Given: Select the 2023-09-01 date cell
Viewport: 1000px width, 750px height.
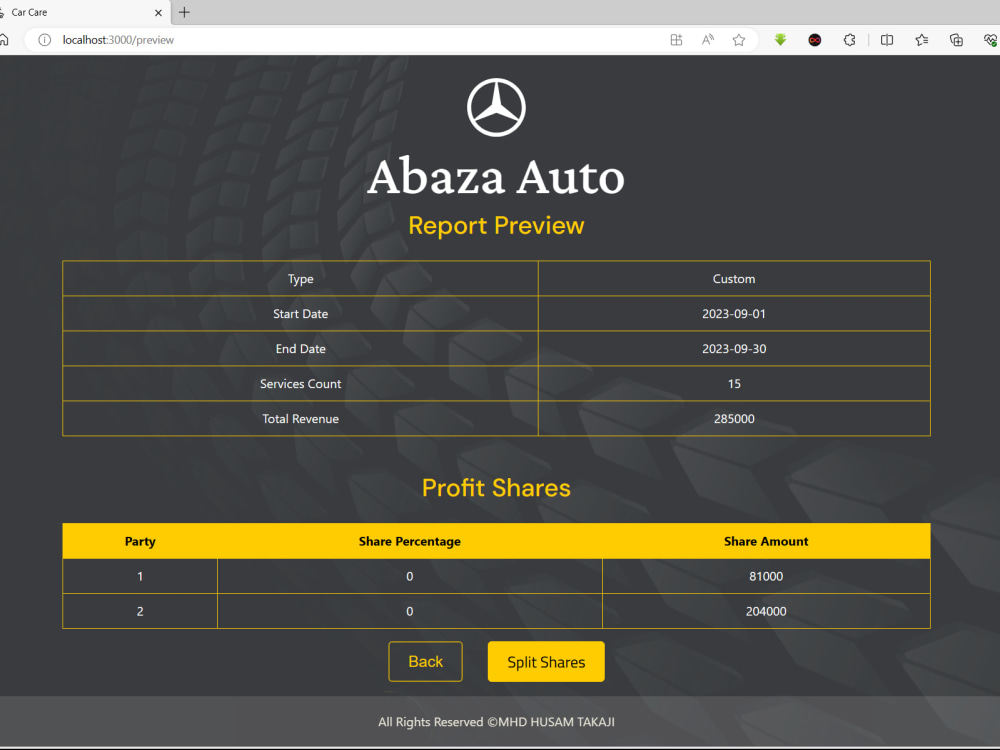Looking at the screenshot, I should 734,314.
